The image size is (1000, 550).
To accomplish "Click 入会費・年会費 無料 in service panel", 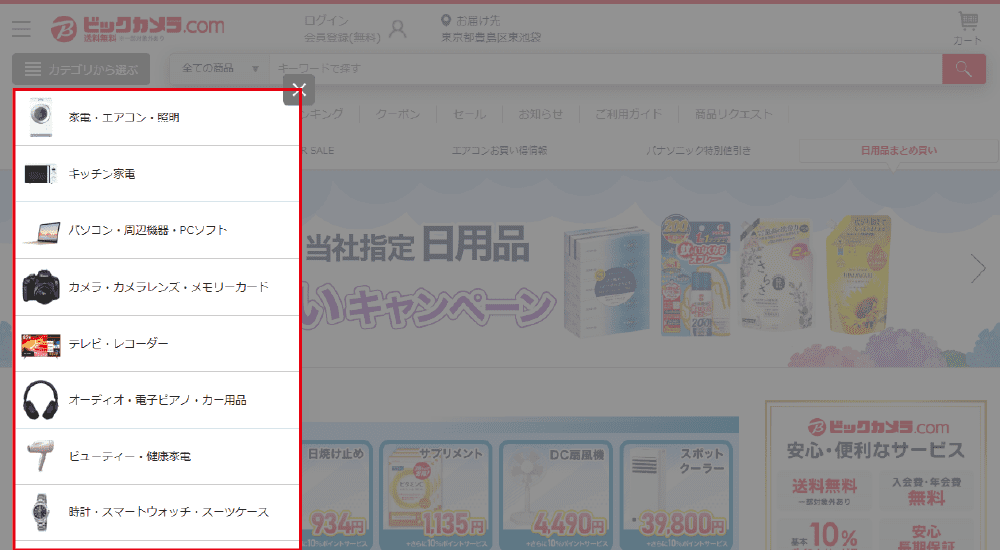I will [x=926, y=490].
